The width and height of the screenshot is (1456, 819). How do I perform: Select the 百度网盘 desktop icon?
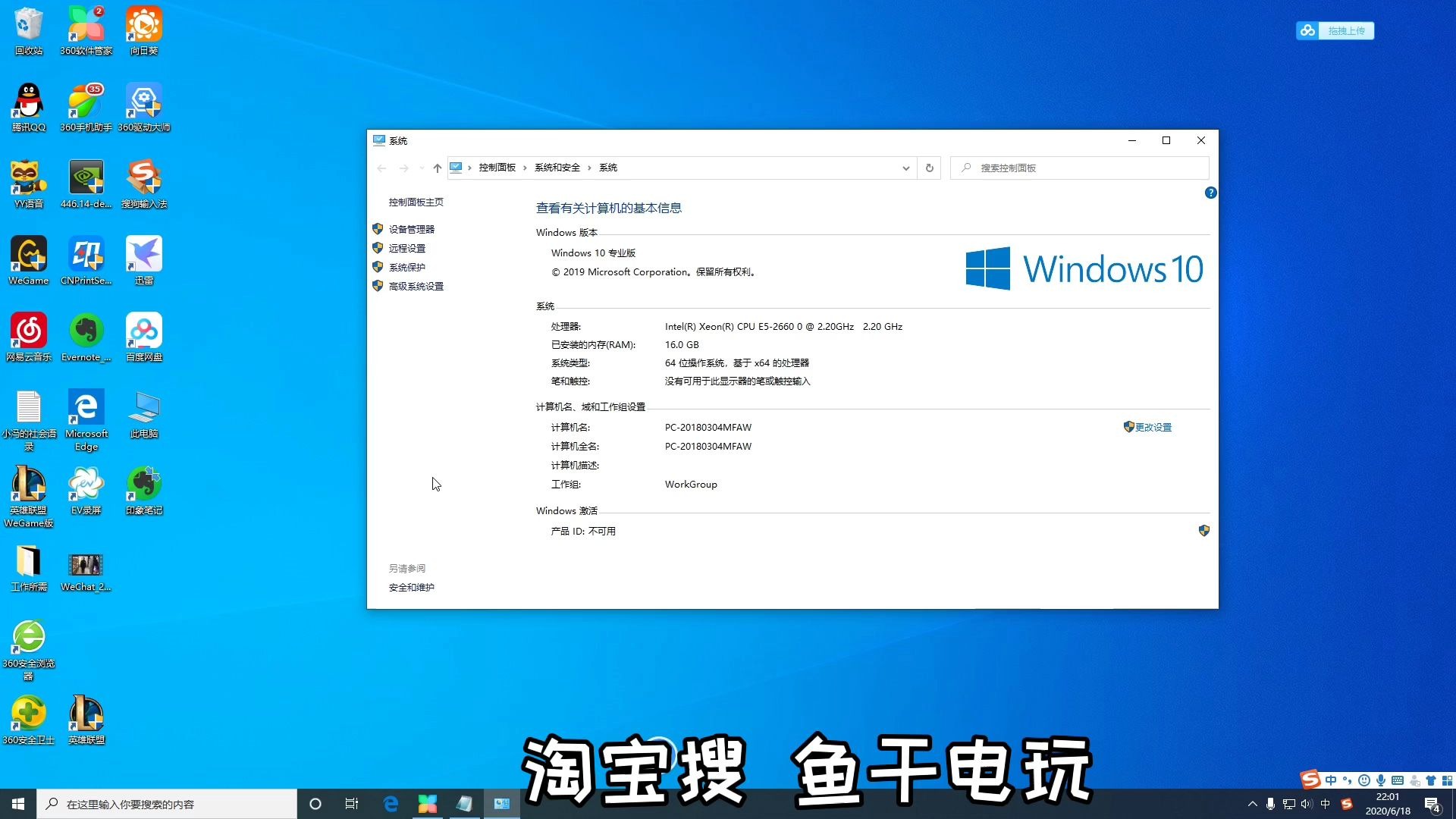click(144, 337)
